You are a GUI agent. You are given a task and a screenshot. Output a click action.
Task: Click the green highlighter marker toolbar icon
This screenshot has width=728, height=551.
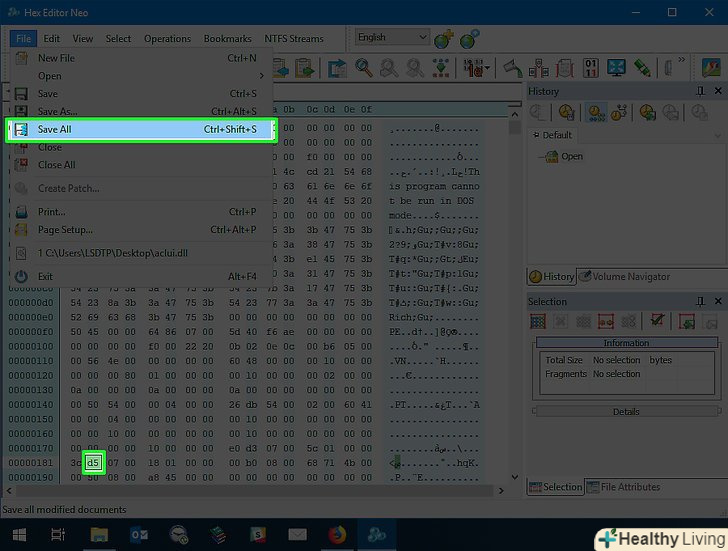pyautogui.click(x=642, y=68)
